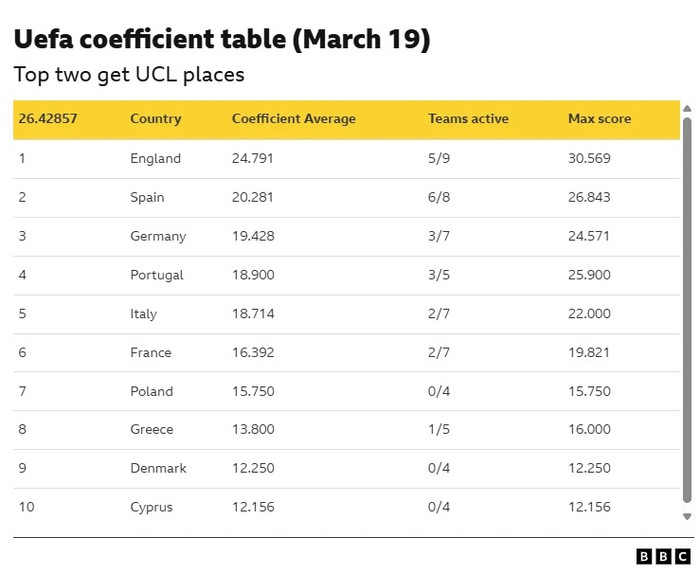This screenshot has height=573, width=700.
Task: Sort by the Country column header
Action: pos(155,119)
